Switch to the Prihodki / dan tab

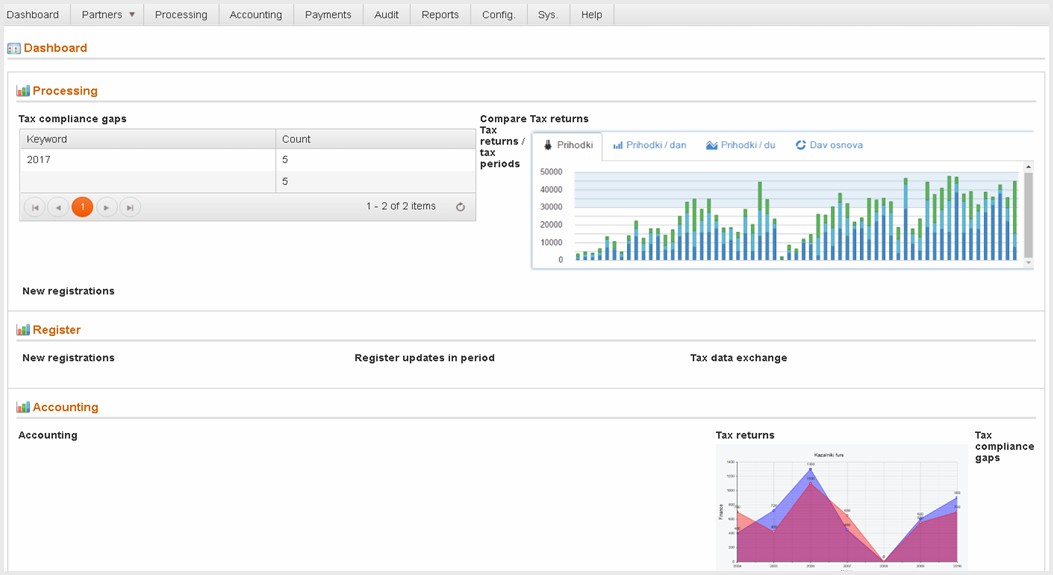click(649, 145)
